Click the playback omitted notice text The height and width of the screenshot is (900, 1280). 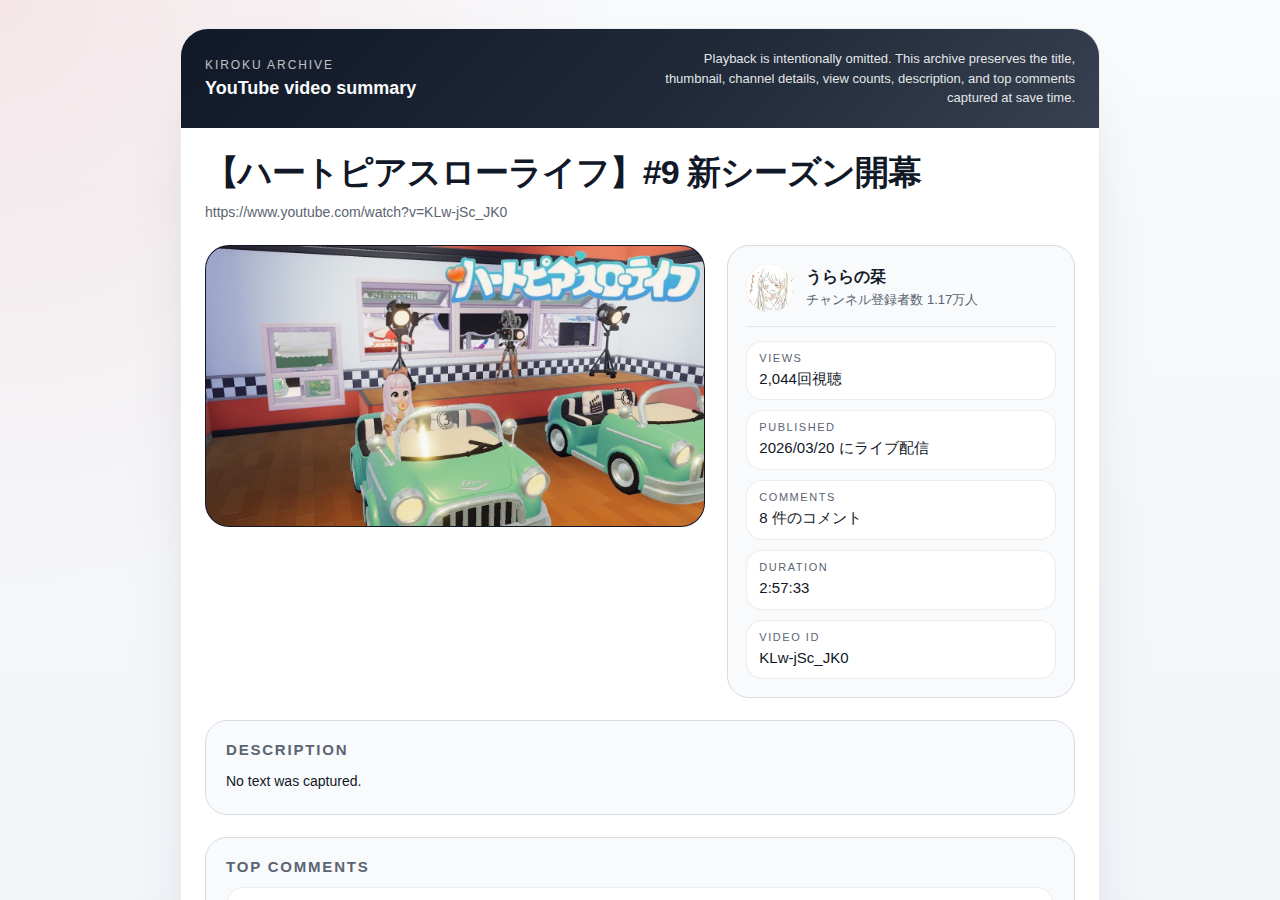(x=870, y=78)
